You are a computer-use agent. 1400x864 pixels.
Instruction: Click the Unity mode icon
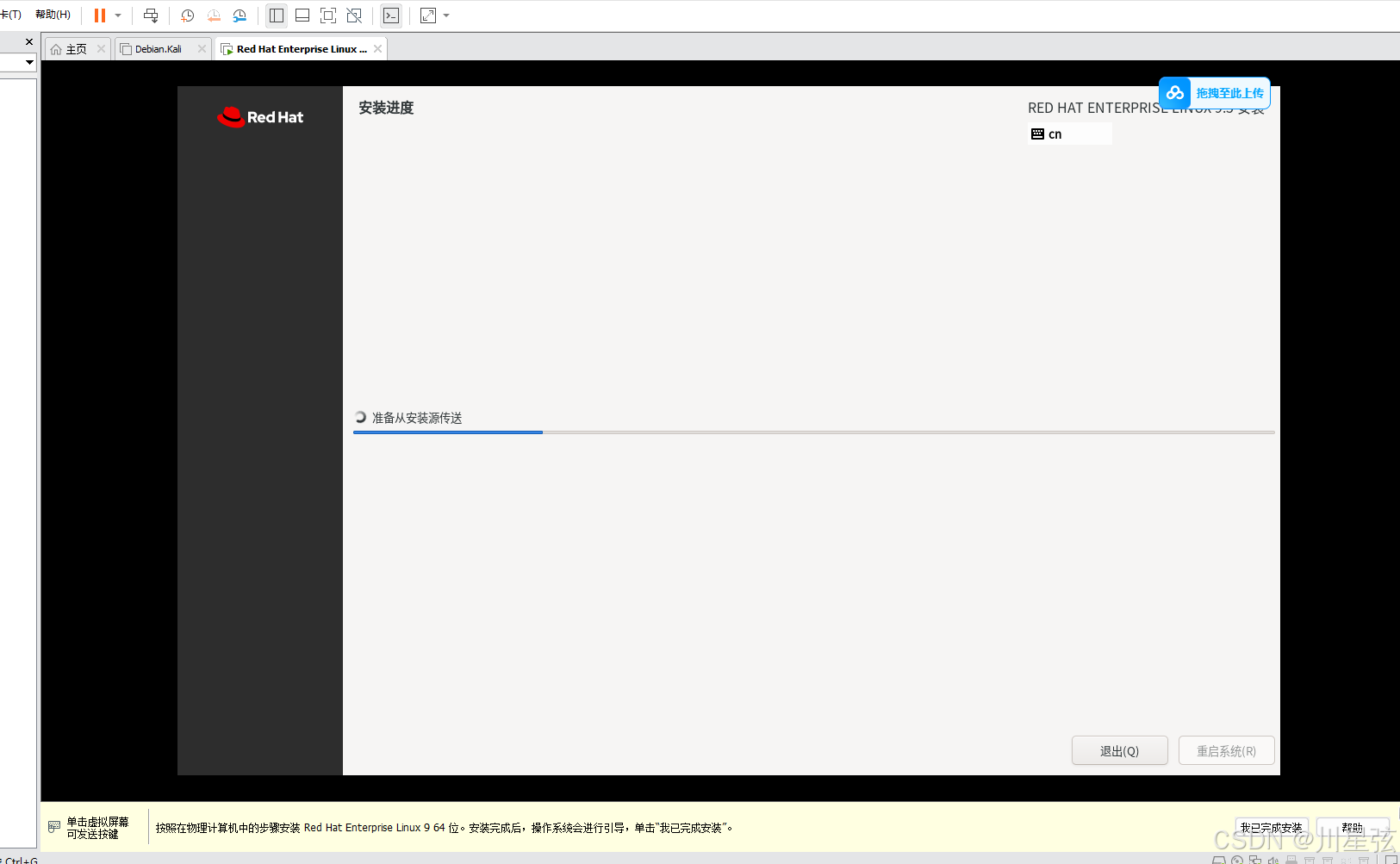tap(354, 16)
